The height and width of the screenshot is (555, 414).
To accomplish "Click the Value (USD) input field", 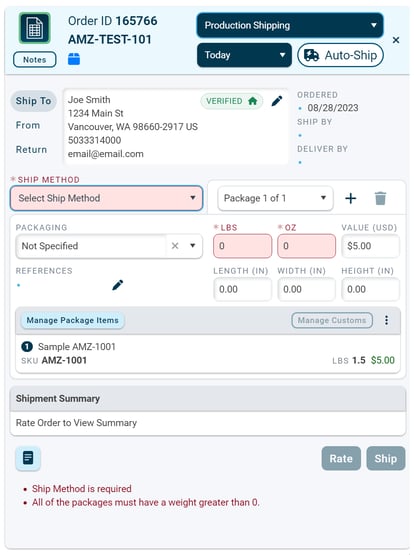I will [370, 246].
